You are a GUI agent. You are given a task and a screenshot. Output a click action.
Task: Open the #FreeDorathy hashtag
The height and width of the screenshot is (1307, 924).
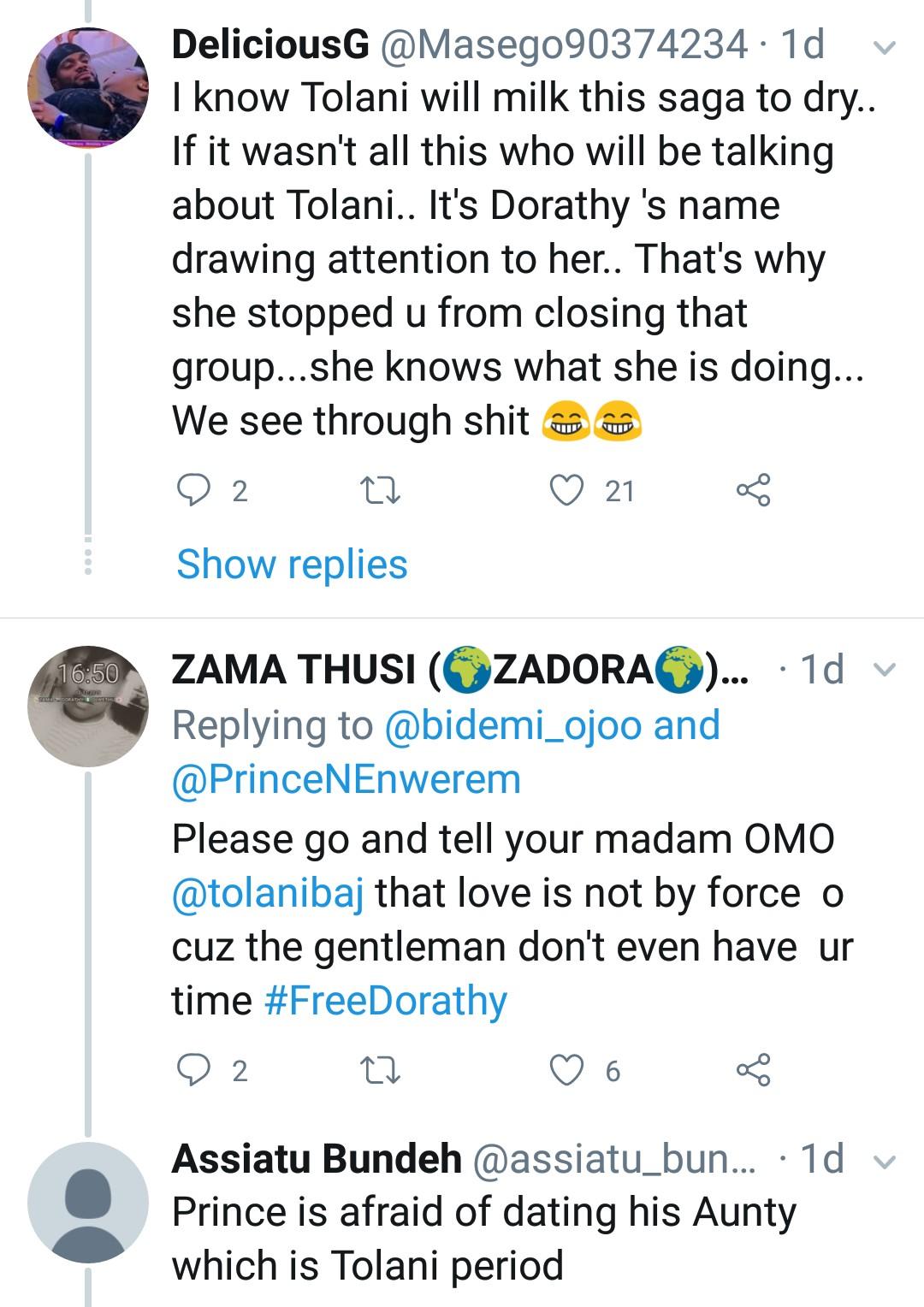point(386,1001)
